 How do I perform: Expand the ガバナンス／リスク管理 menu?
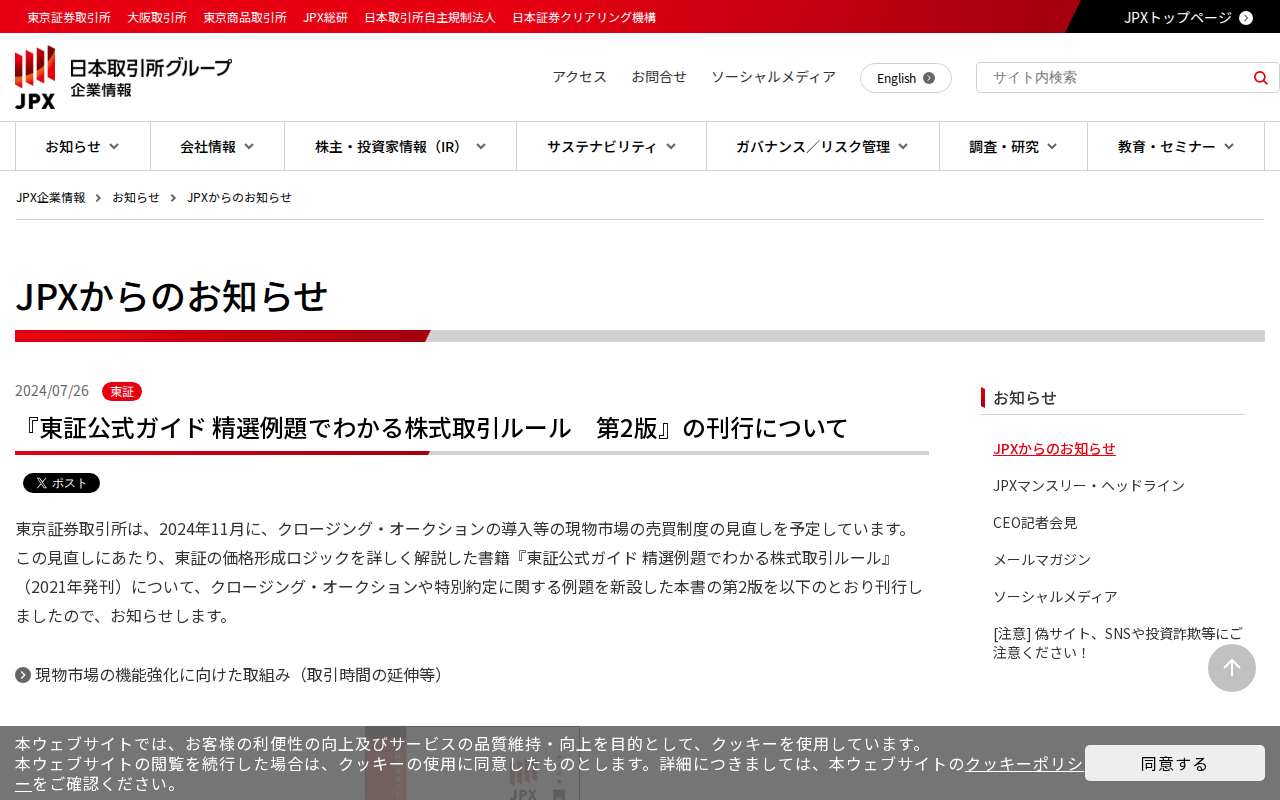[822, 147]
